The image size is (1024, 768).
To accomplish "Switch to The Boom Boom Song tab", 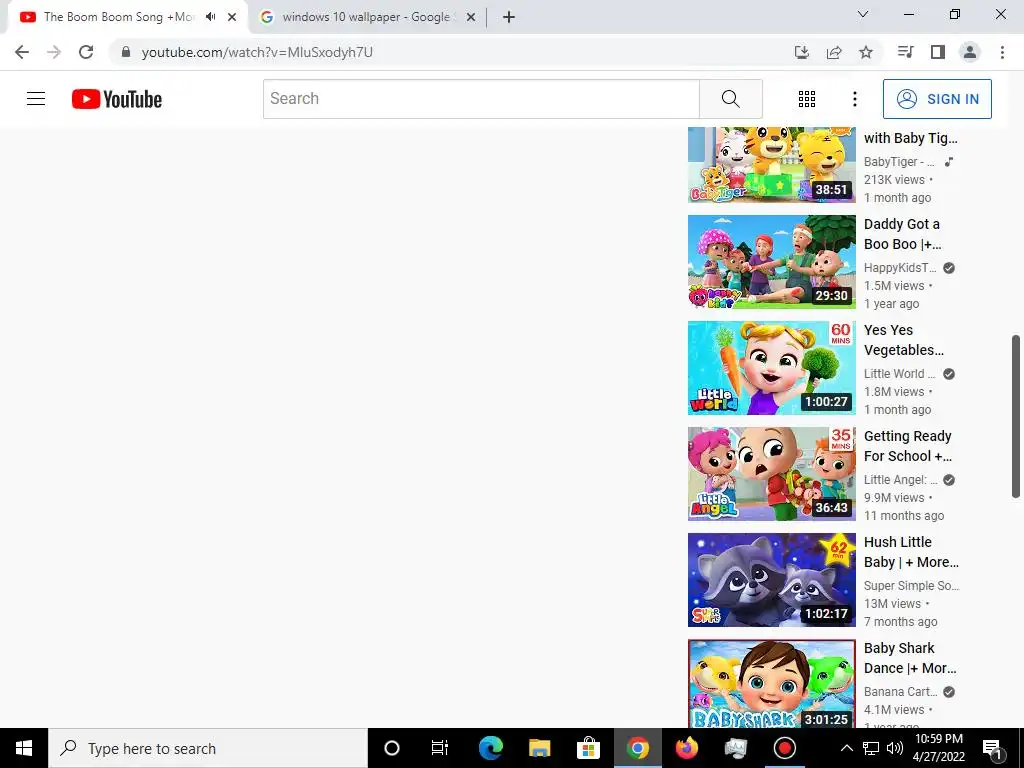I will tap(118, 17).
